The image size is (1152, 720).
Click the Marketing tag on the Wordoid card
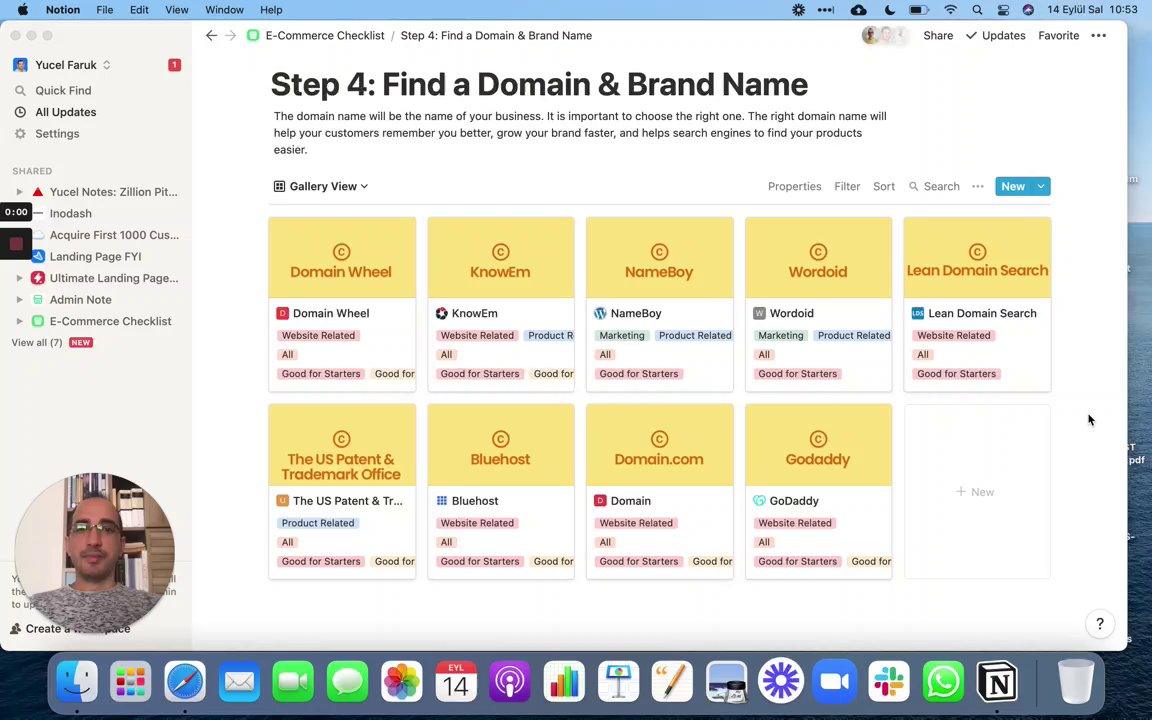(x=780, y=336)
